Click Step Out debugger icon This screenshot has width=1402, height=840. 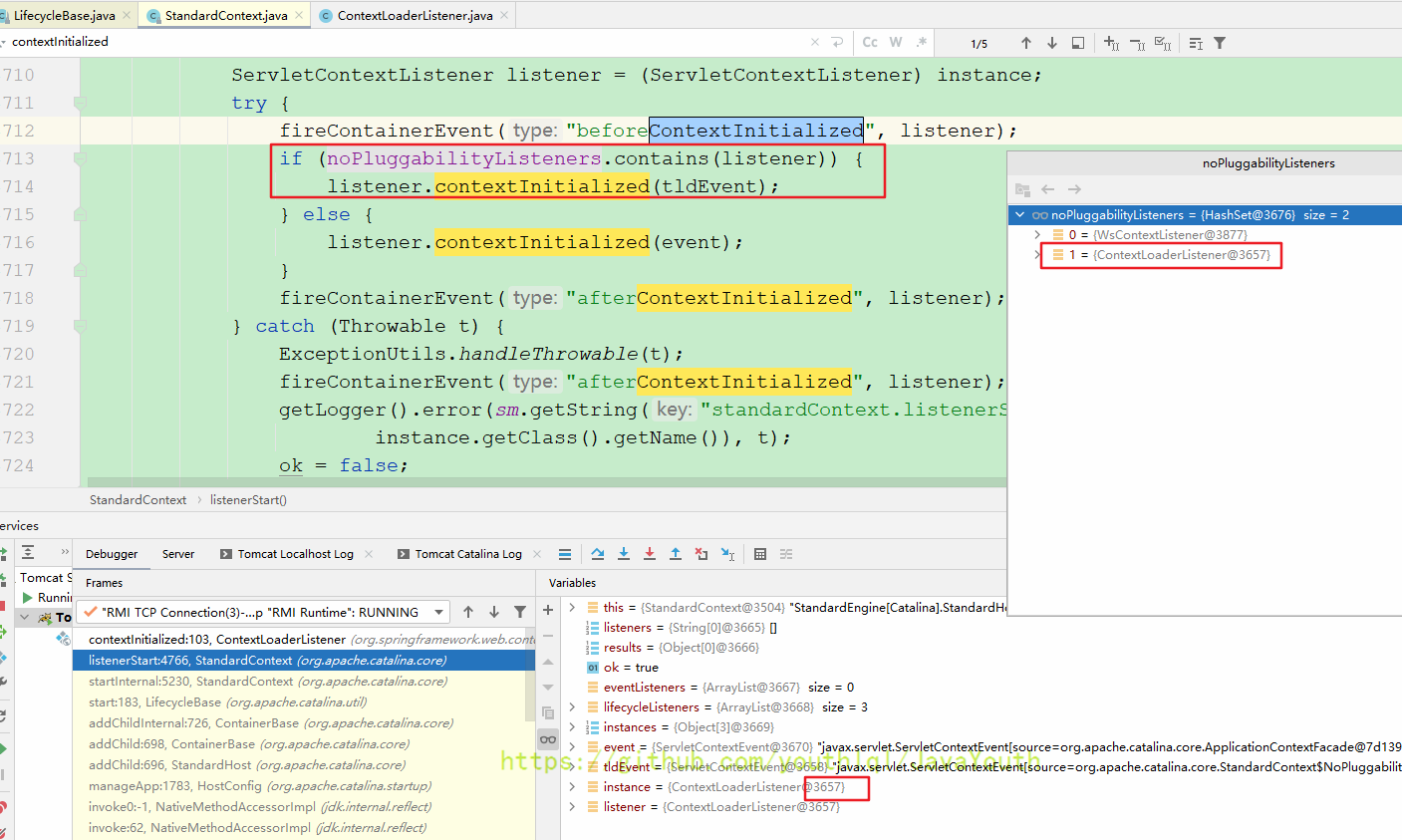(676, 554)
